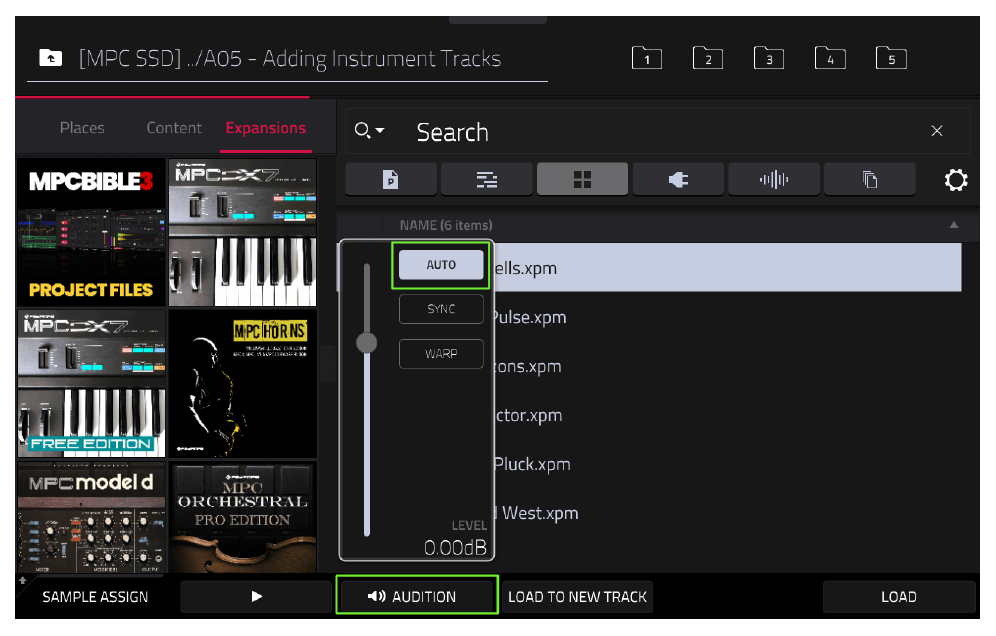Open MPC Bible 3 Project Files expansion

91,233
